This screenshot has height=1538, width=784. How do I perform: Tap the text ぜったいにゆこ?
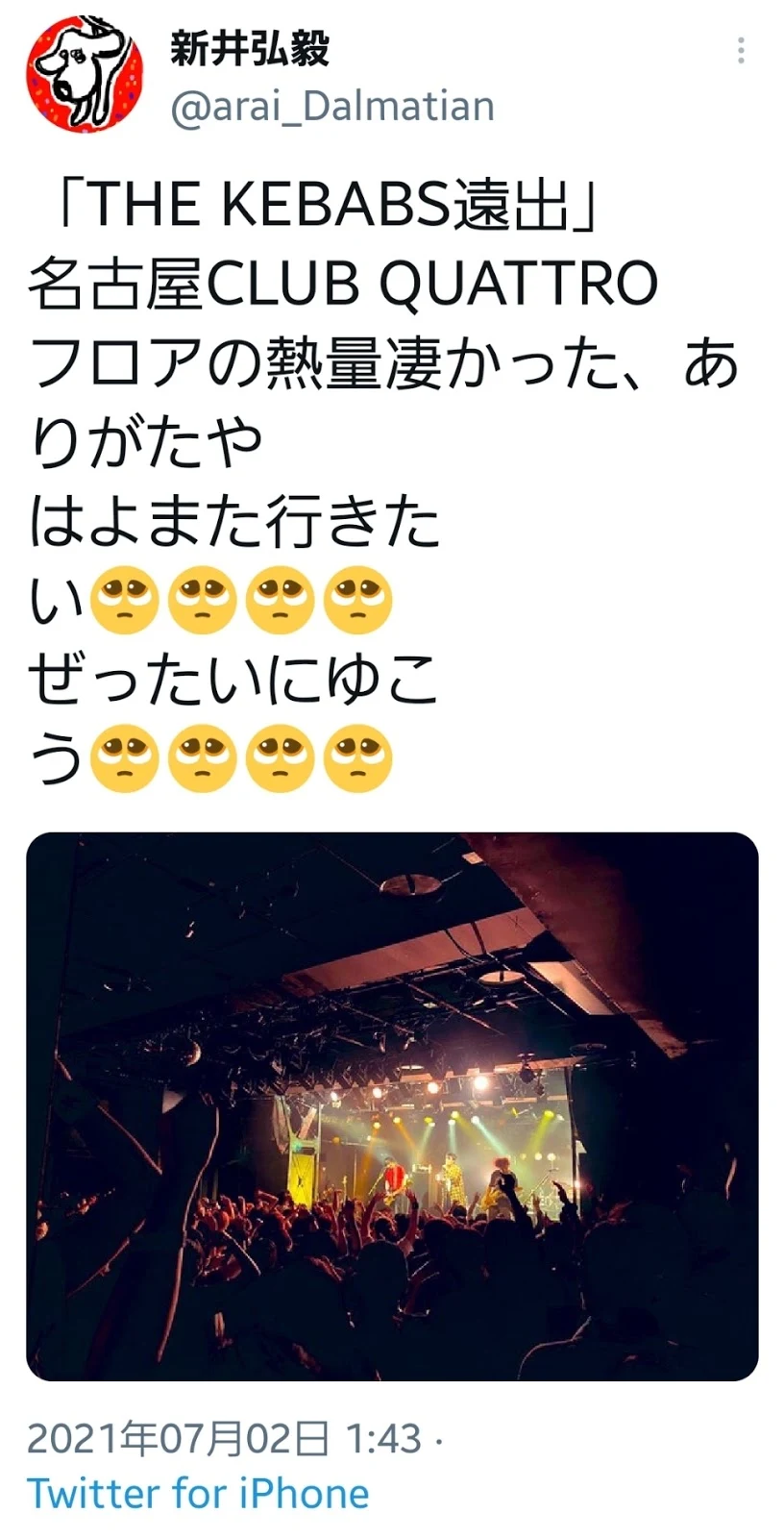click(234, 680)
